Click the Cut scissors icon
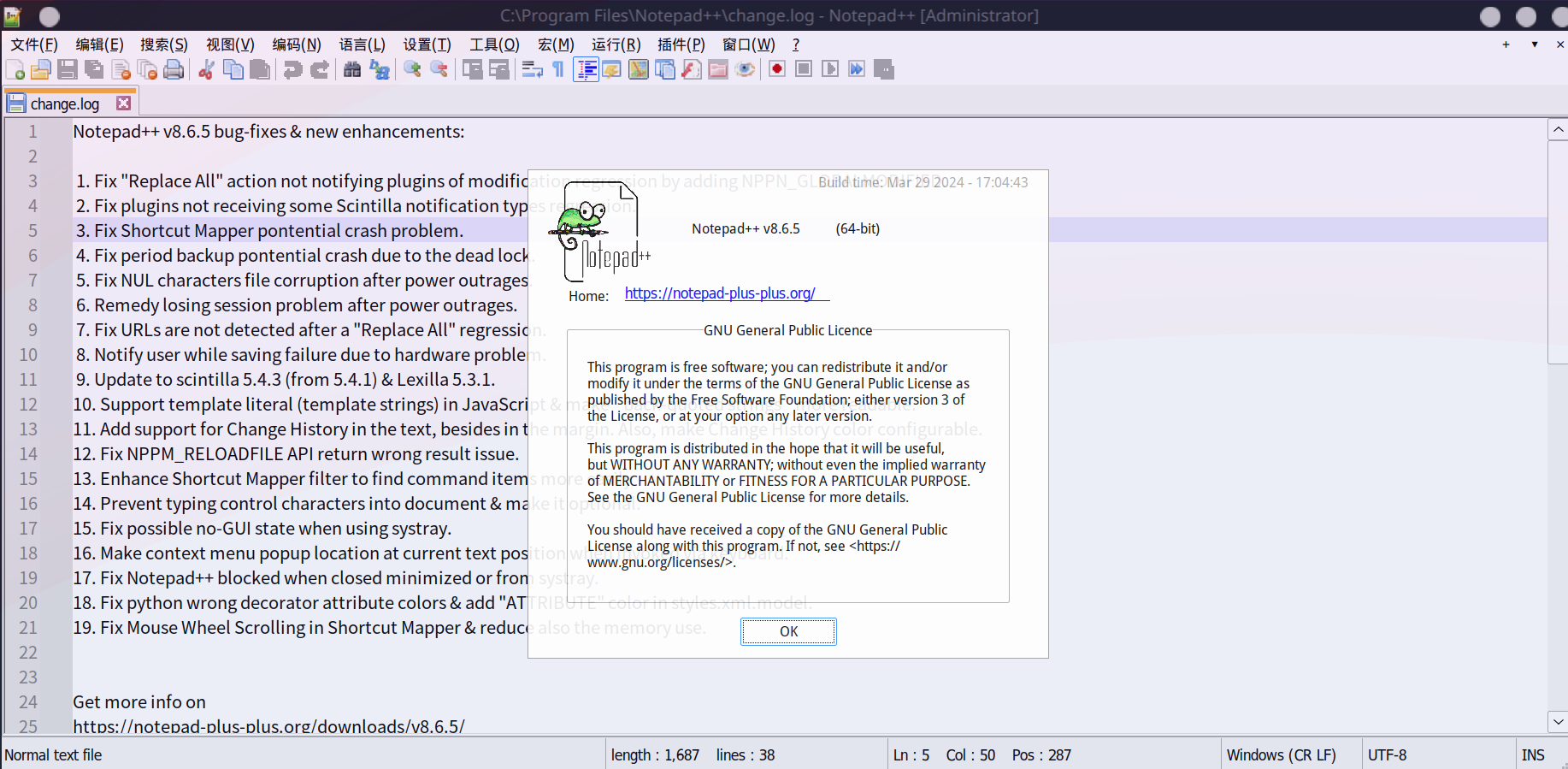 (x=206, y=69)
